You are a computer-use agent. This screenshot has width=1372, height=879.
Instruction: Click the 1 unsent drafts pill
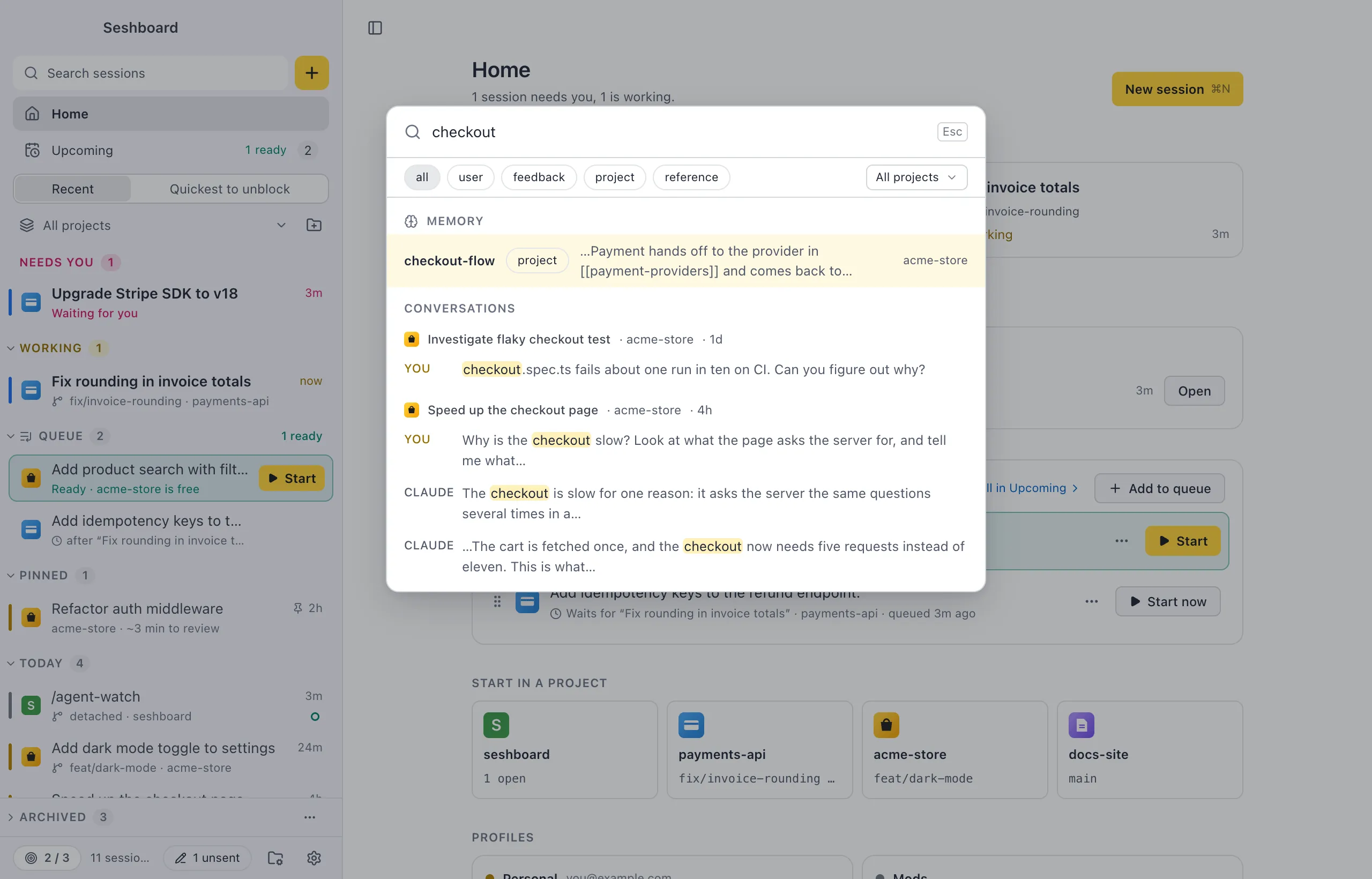[x=207, y=858]
